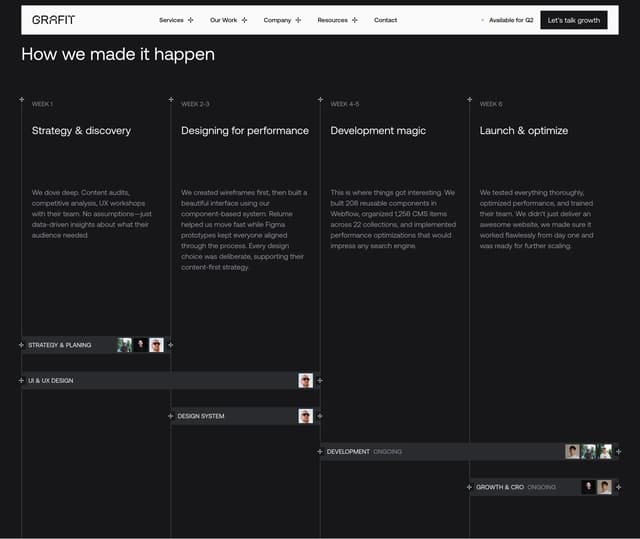Image resolution: width=640 pixels, height=539 pixels.
Task: Click the middle avatar in Development bar
Action: coord(589,451)
